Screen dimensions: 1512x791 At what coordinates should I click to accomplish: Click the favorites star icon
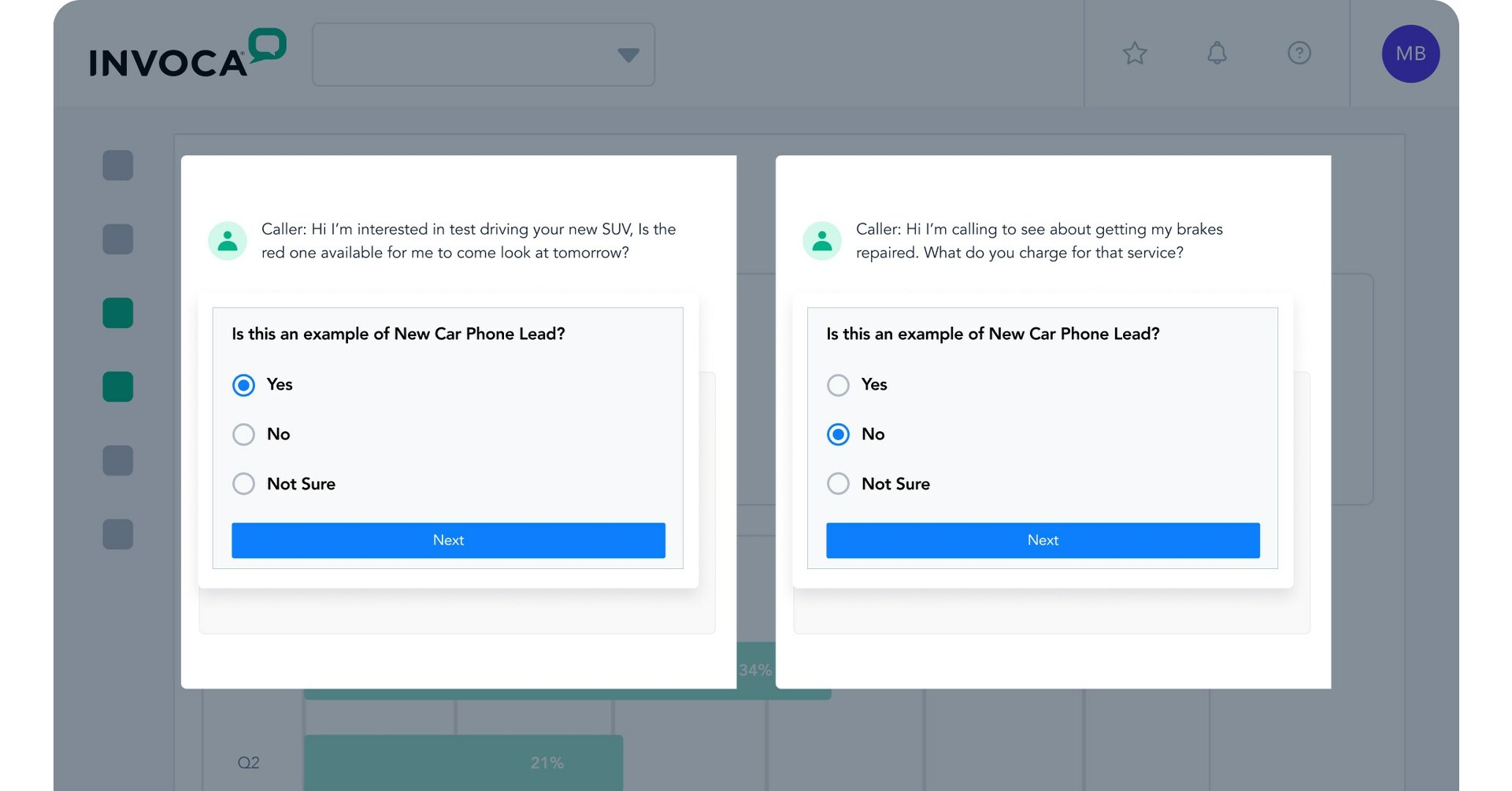(x=1135, y=54)
